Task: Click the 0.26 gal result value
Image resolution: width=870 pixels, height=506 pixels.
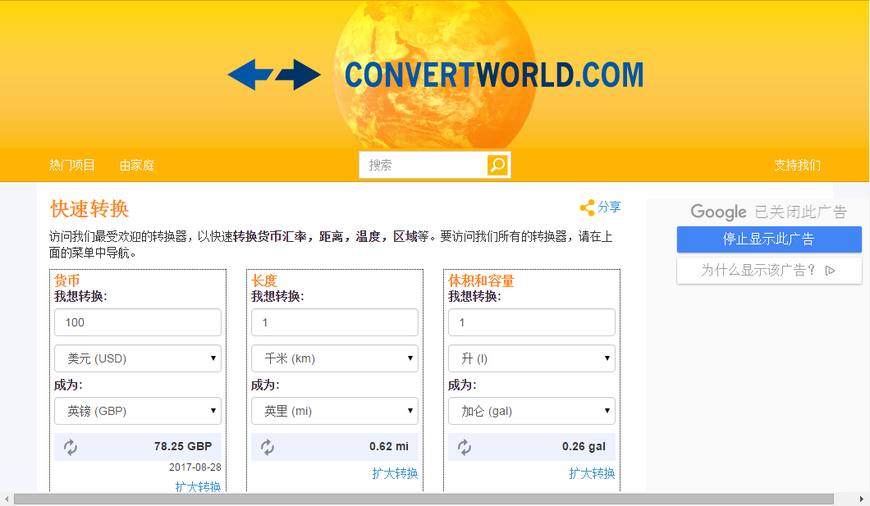Action: click(584, 446)
